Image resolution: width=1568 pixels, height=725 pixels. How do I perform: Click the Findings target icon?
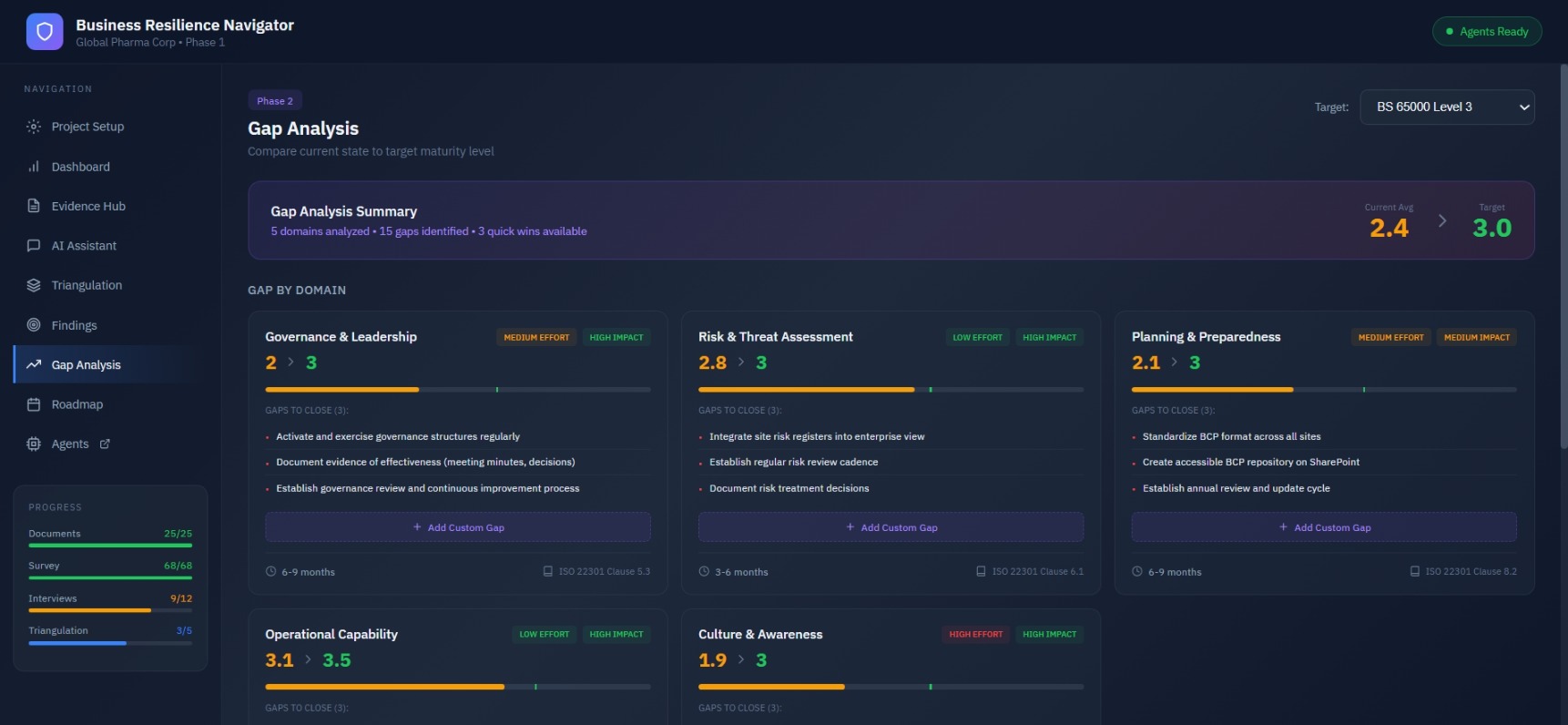click(x=34, y=325)
